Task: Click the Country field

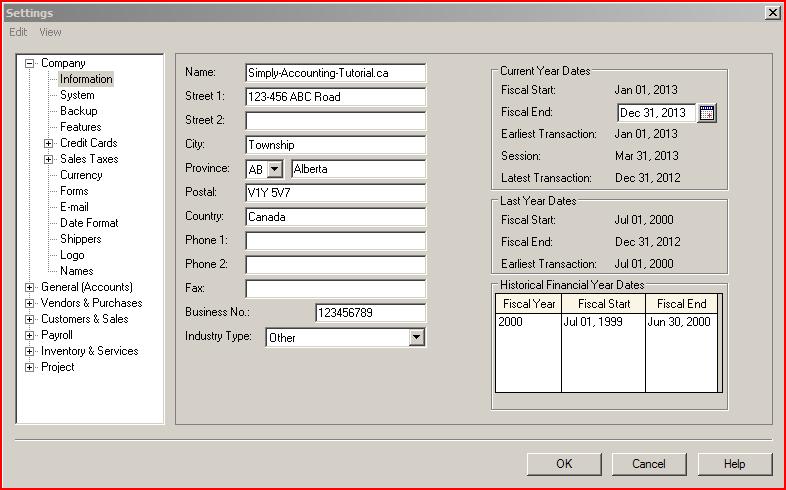Action: [335, 217]
